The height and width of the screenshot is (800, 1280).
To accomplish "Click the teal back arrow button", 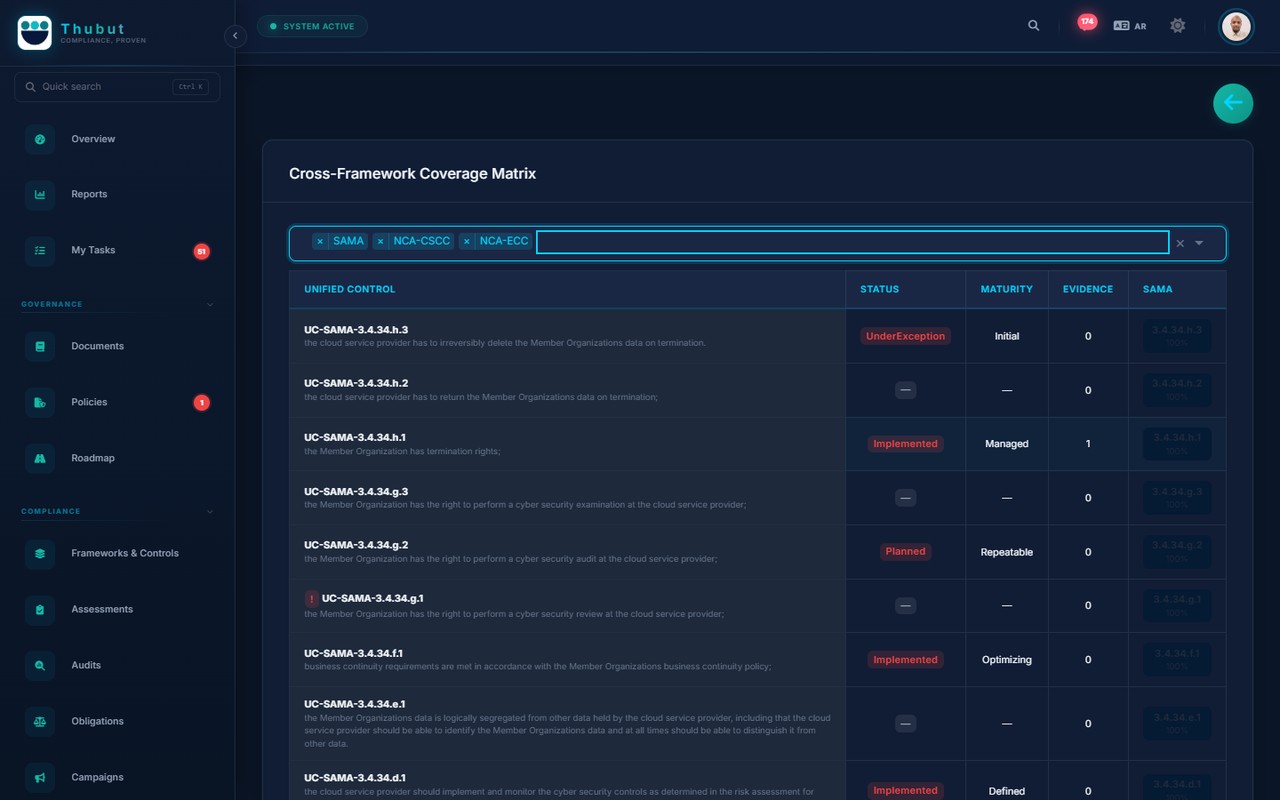I will [1233, 103].
